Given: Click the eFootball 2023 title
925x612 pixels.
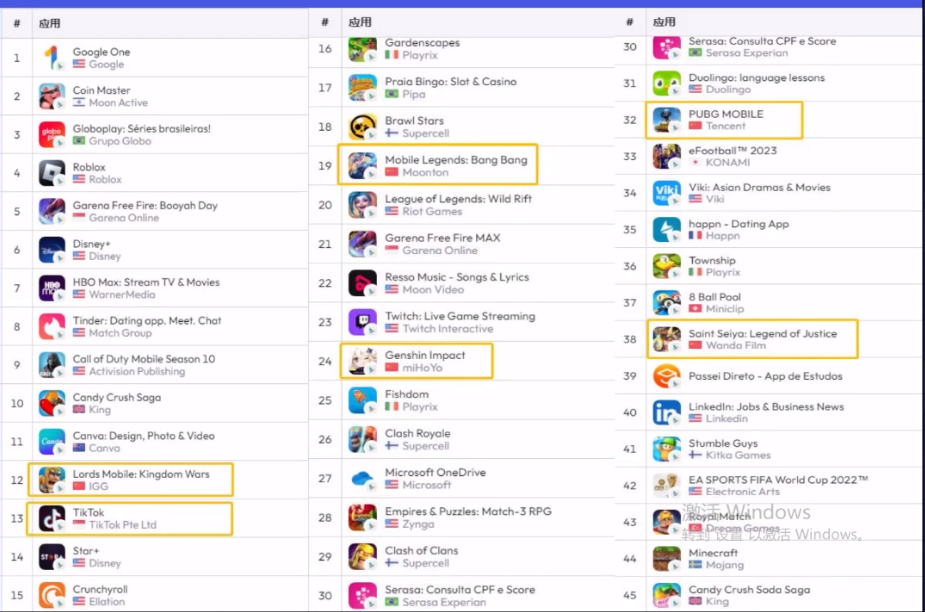Looking at the screenshot, I should [733, 150].
